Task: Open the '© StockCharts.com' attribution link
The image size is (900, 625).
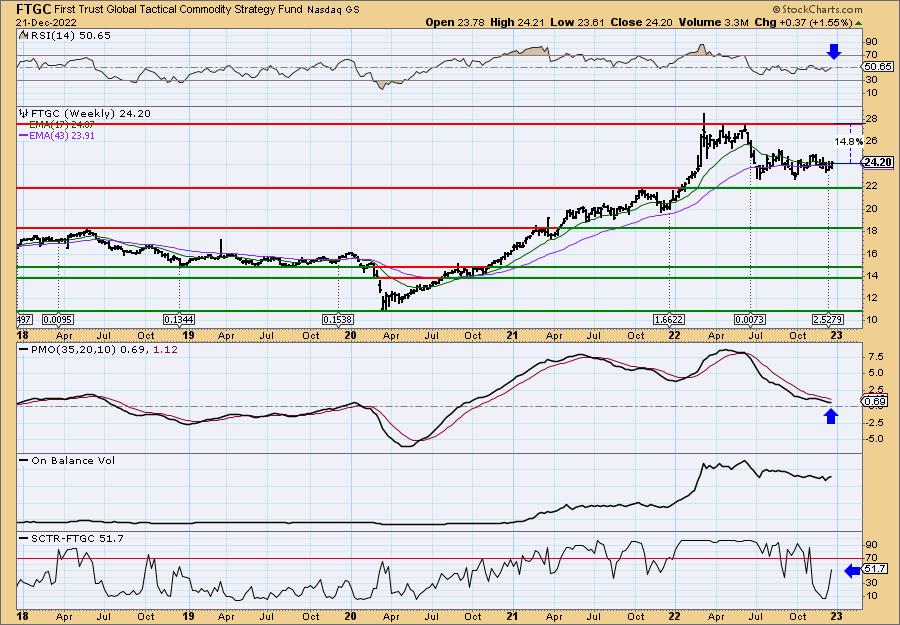Action: 817,9
